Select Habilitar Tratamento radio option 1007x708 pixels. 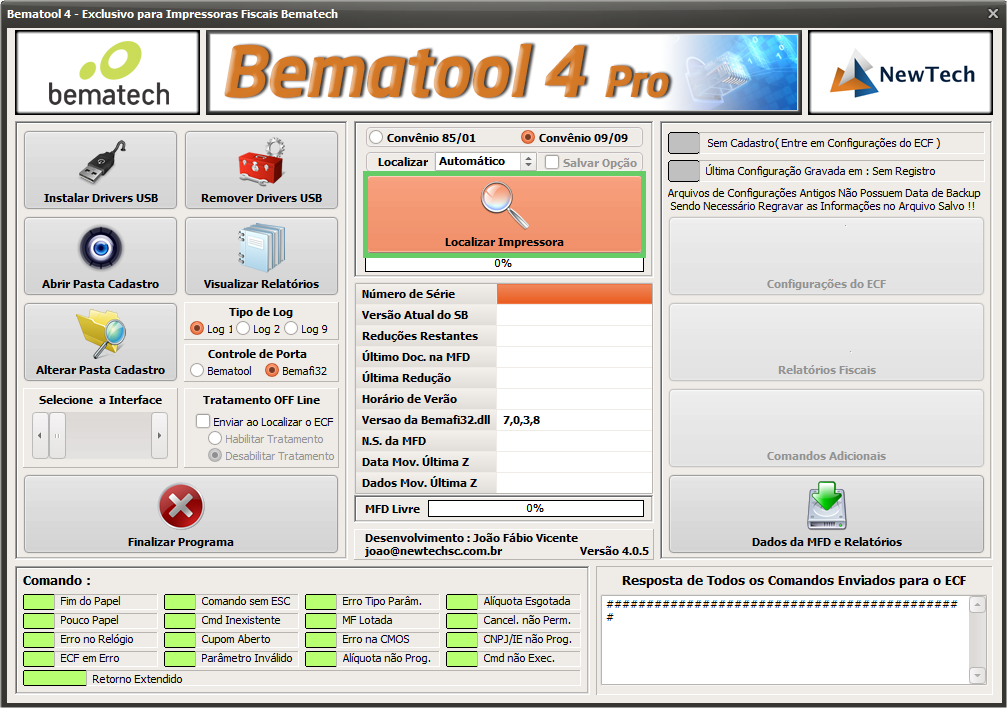click(x=215, y=438)
